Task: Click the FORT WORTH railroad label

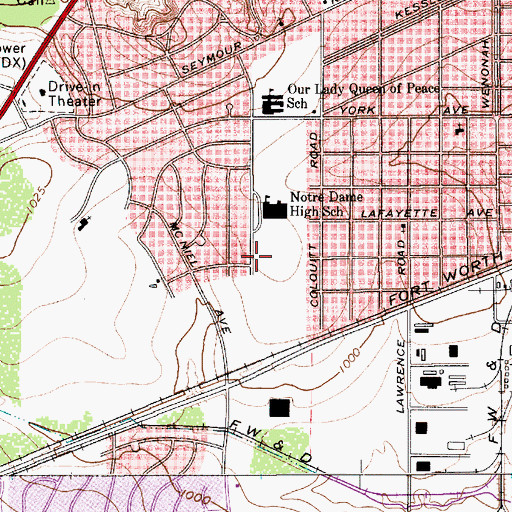Action: [446, 278]
